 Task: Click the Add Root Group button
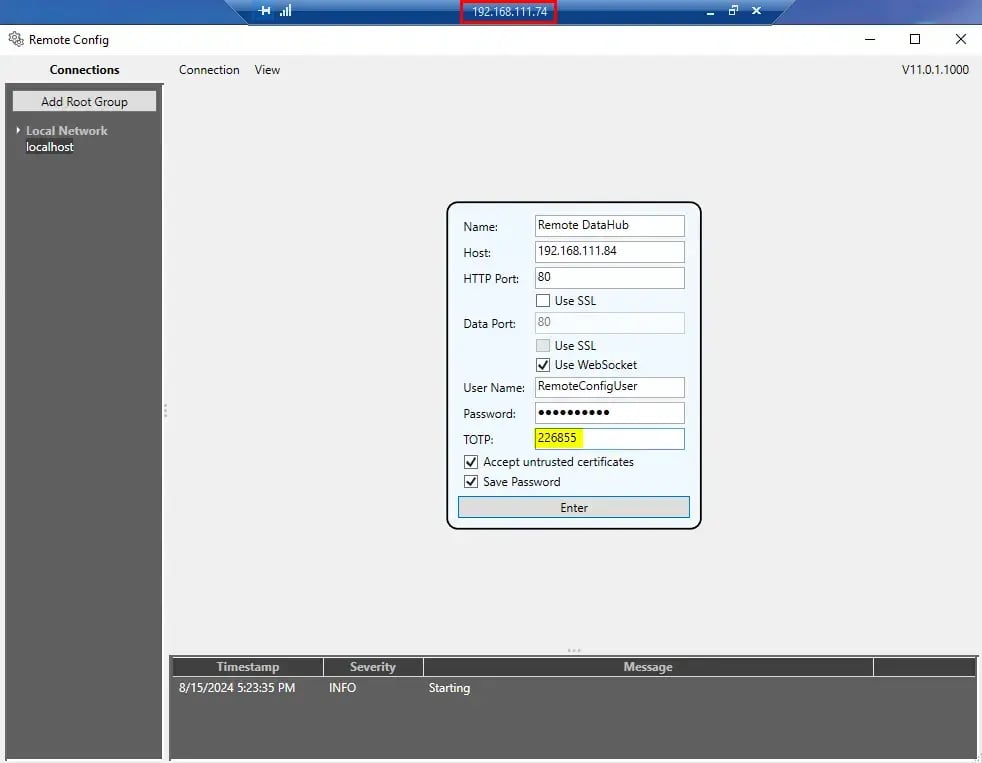click(84, 100)
